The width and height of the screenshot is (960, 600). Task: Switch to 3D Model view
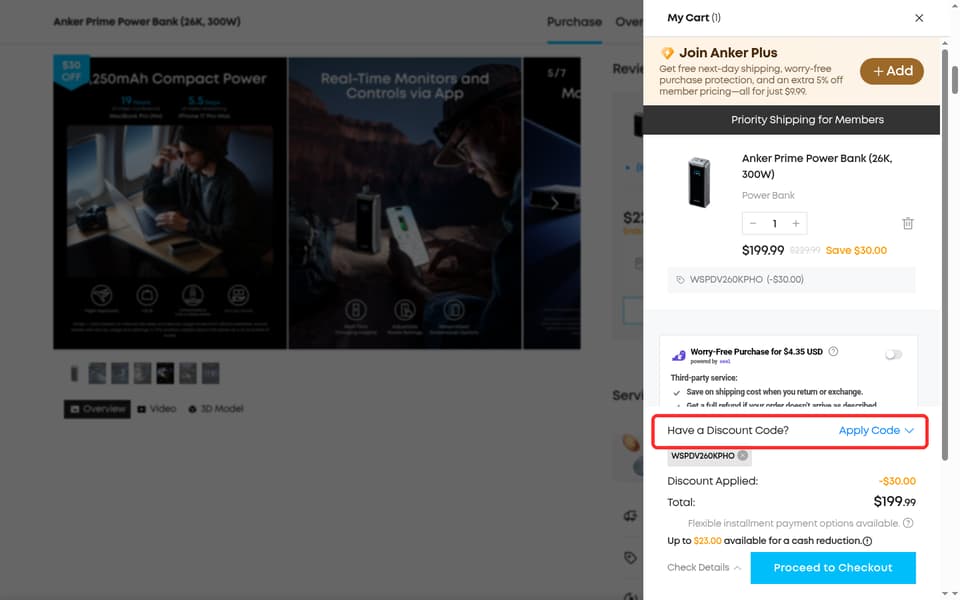pyautogui.click(x=216, y=409)
